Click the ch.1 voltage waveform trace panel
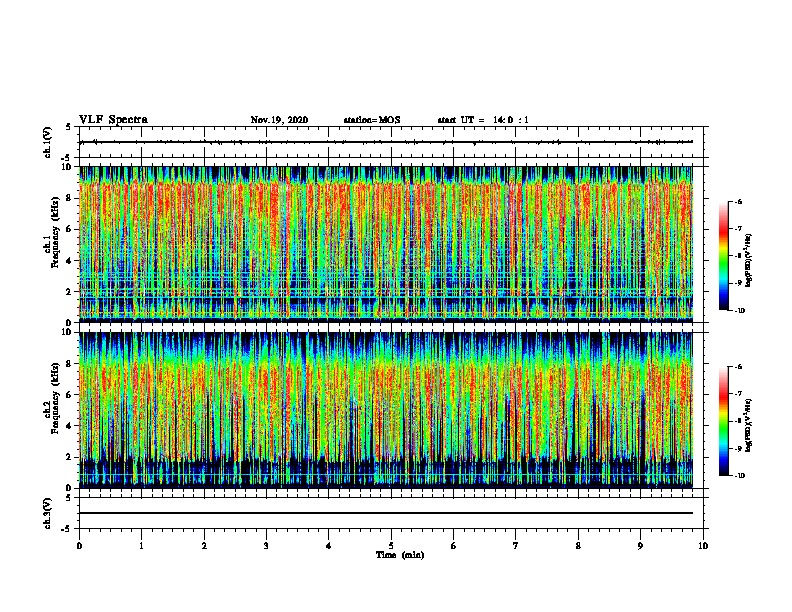792x612 pixels. click(393, 142)
